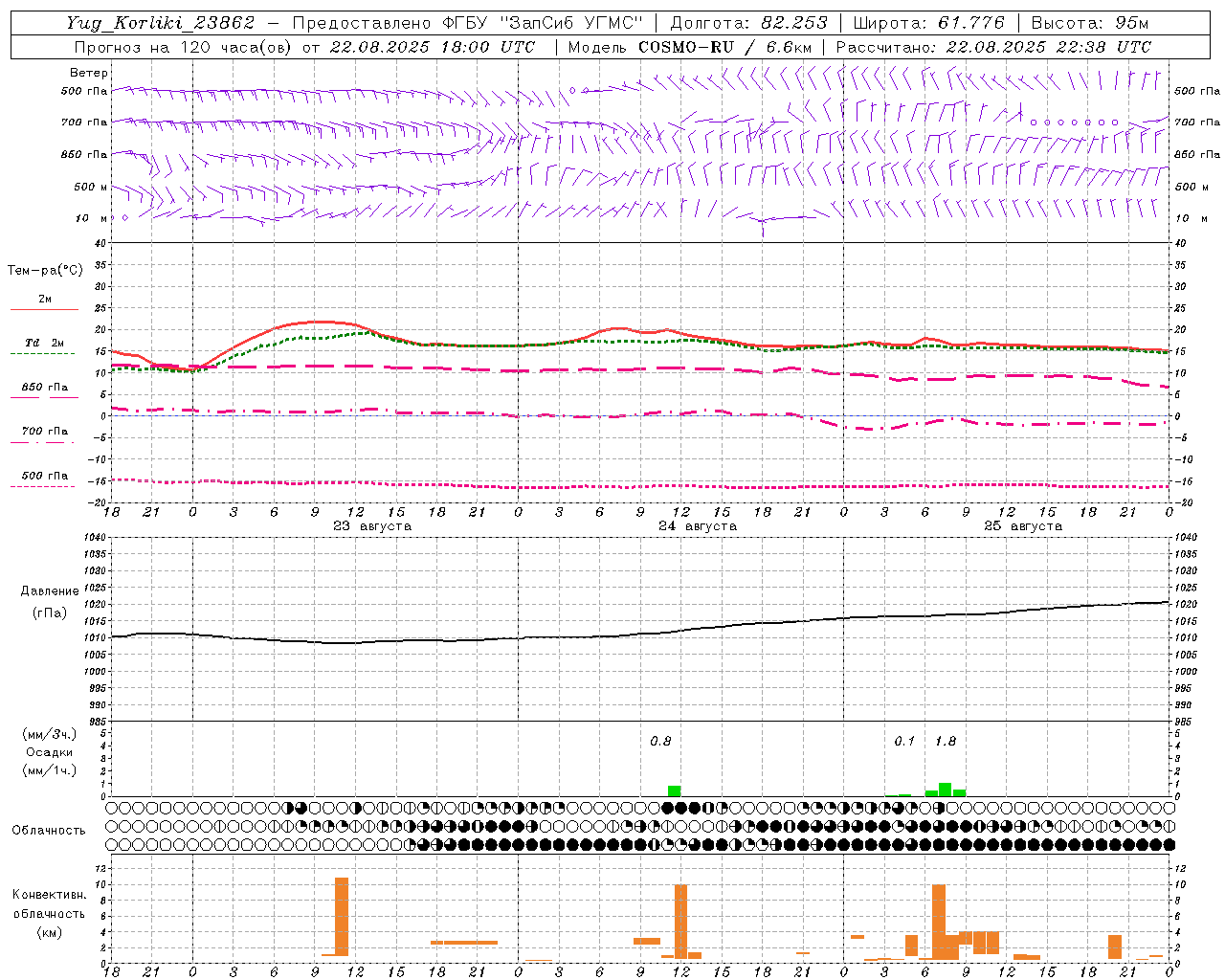Select the Высота: 95м text

1089,23
